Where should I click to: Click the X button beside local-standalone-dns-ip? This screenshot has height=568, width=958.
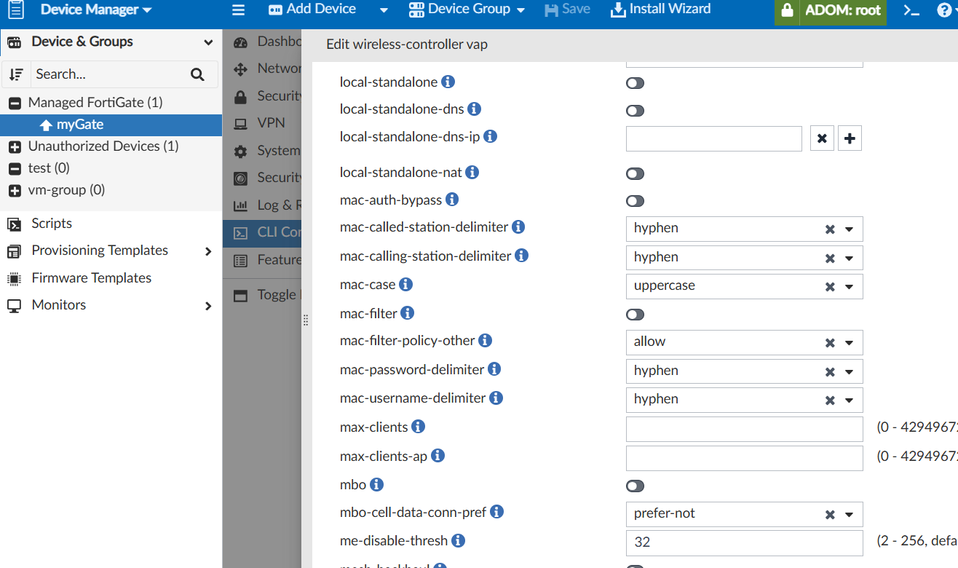click(822, 139)
